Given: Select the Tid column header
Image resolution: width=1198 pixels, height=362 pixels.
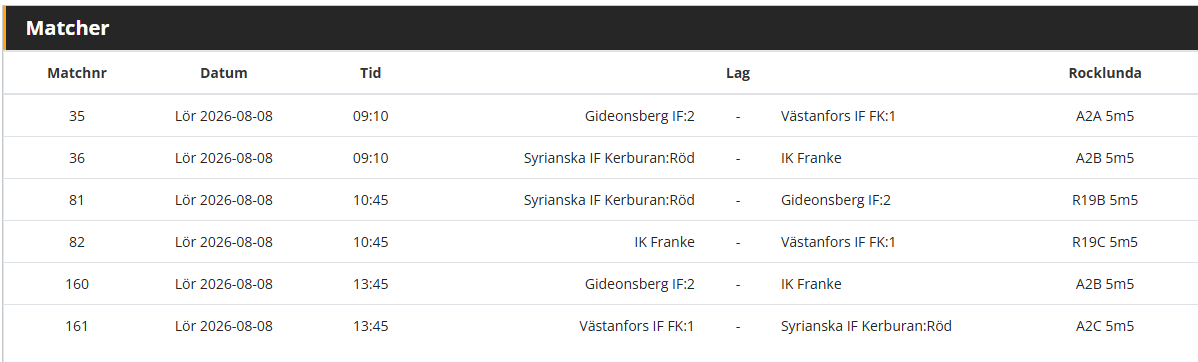Looking at the screenshot, I should [x=371, y=73].
